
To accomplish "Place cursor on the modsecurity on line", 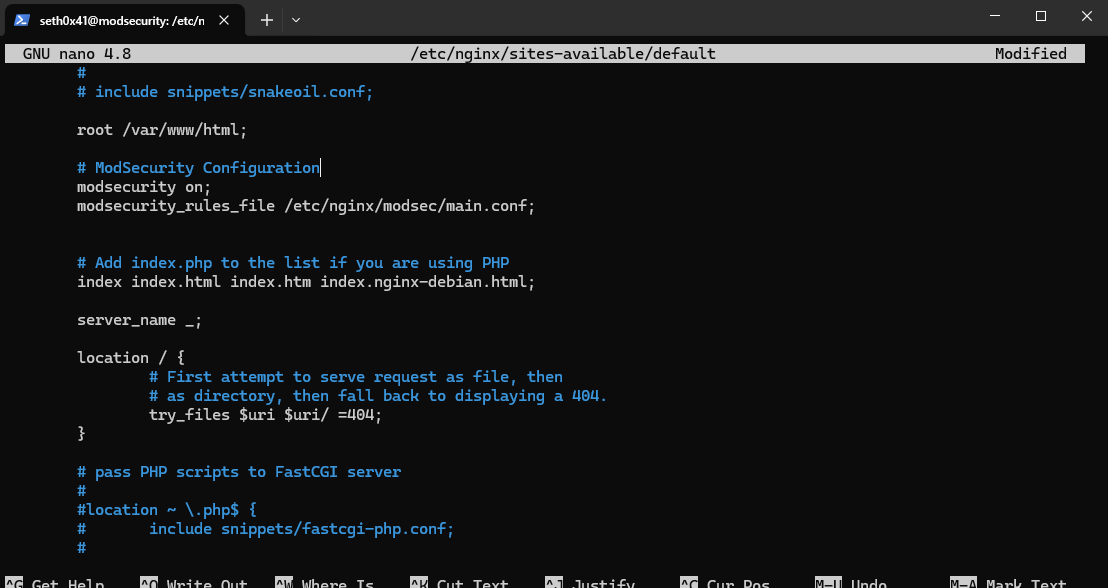I will (143, 186).
